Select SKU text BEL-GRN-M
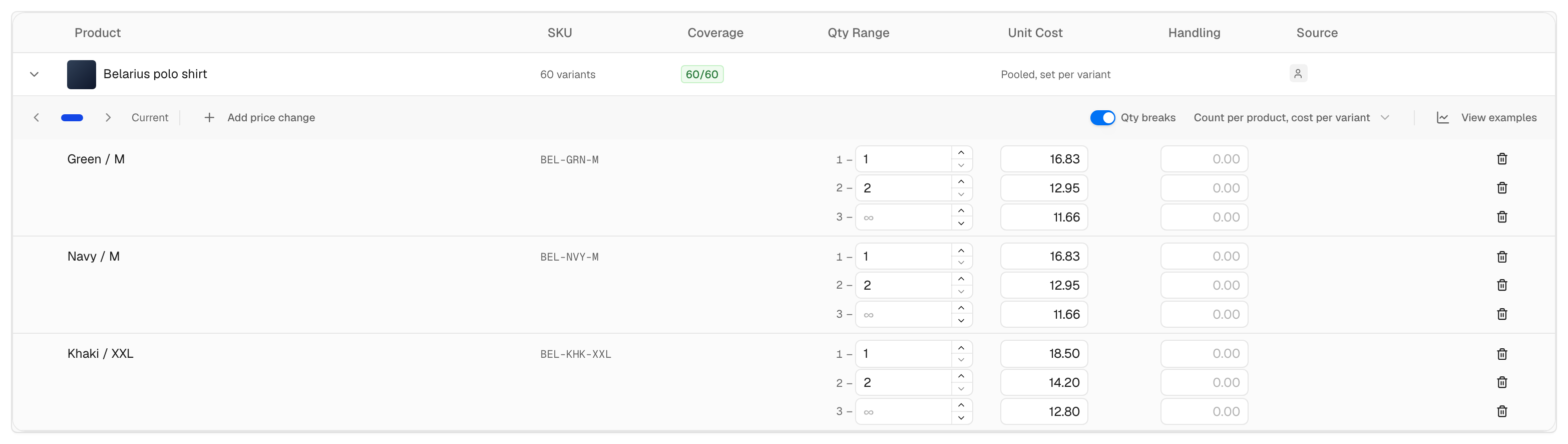Screen dimensions: 1568x444 (569, 159)
